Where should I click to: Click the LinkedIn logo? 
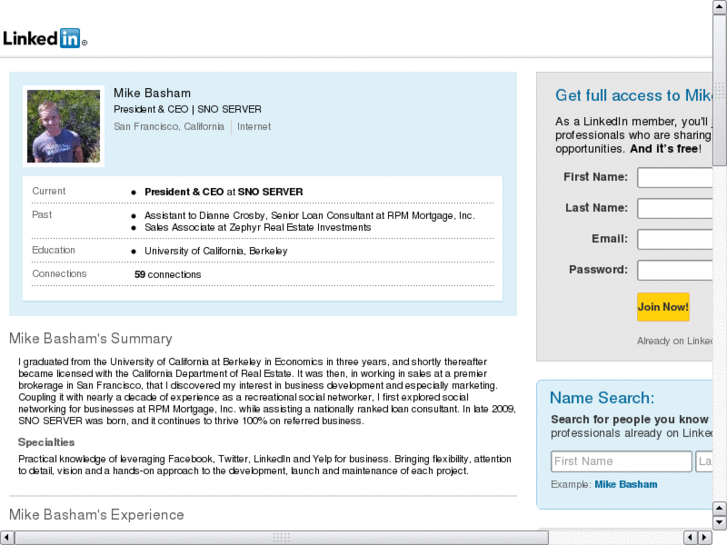tap(45, 38)
